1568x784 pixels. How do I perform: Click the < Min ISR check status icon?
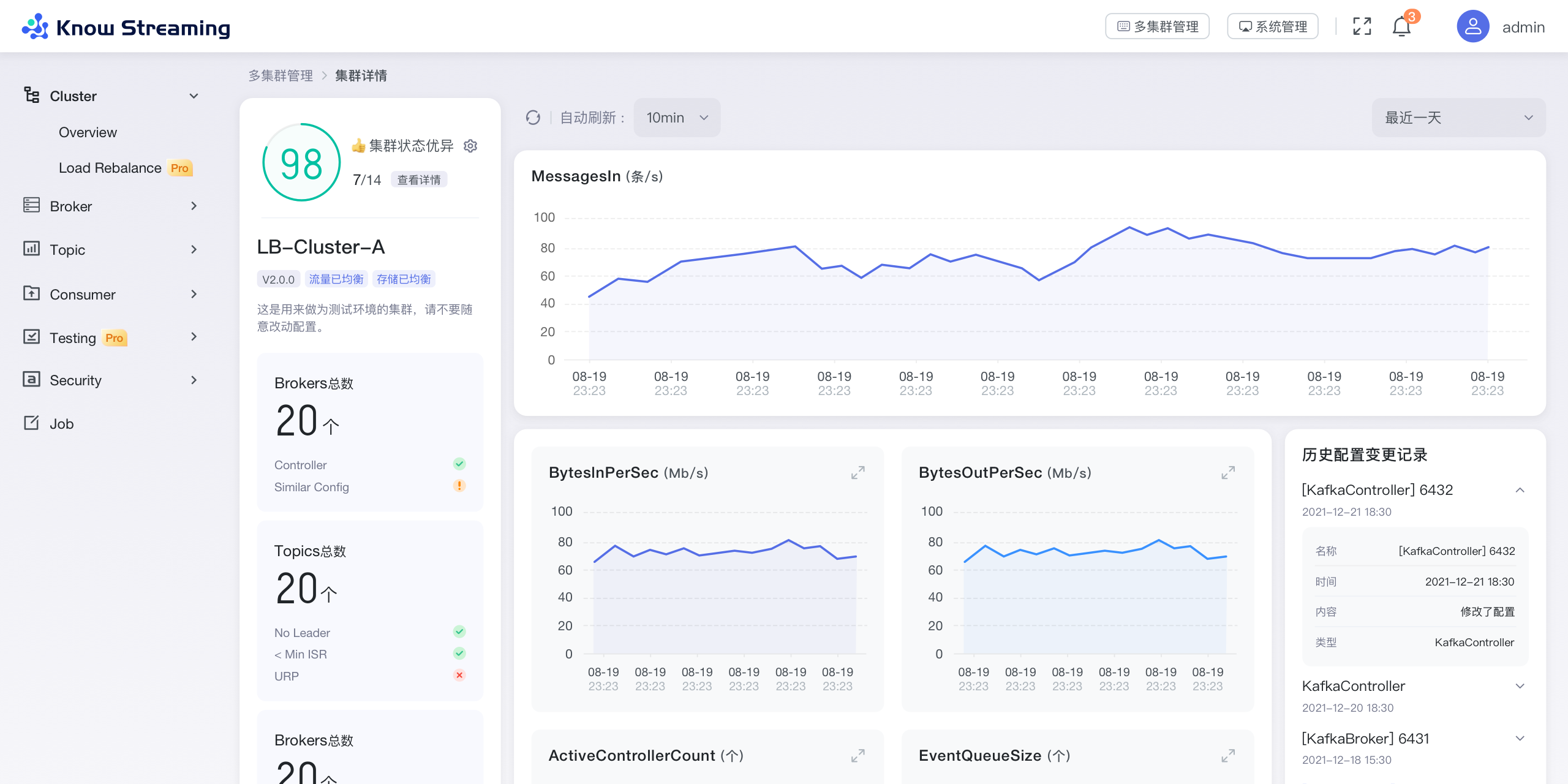[459, 653]
